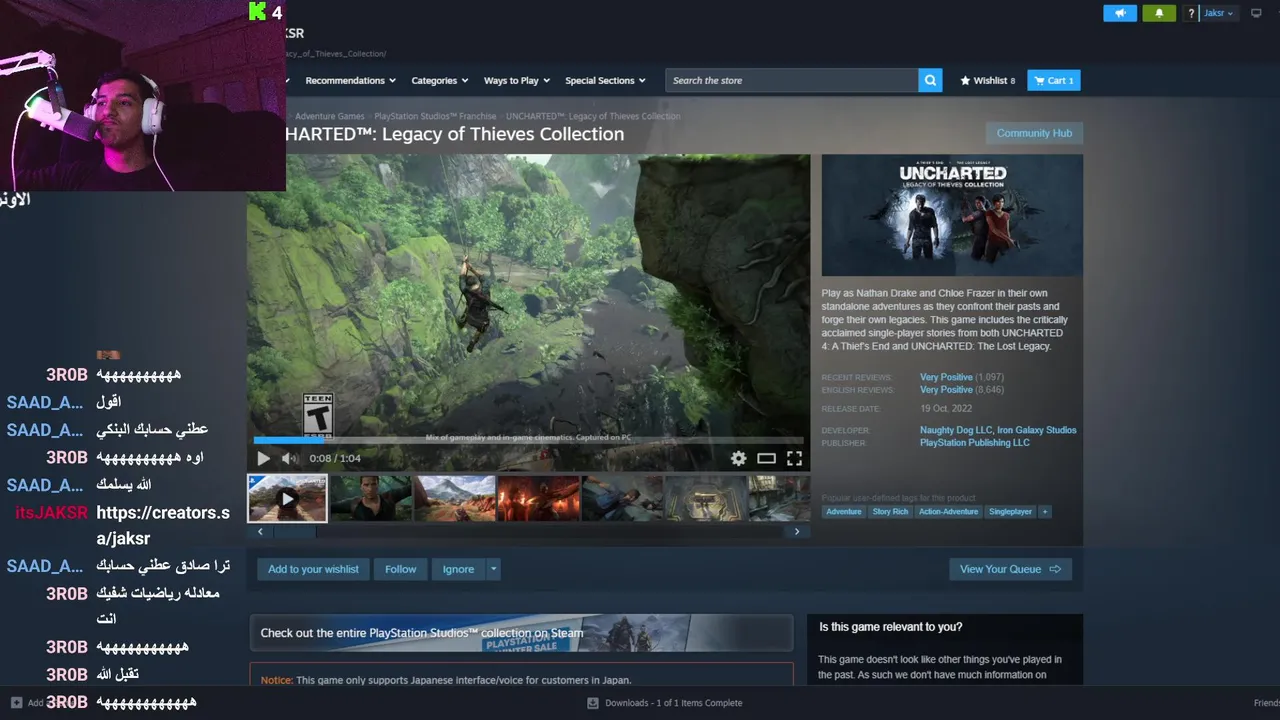Viewport: 1280px width, 720px height.
Task: Play the trailer video
Action: pyautogui.click(x=263, y=458)
